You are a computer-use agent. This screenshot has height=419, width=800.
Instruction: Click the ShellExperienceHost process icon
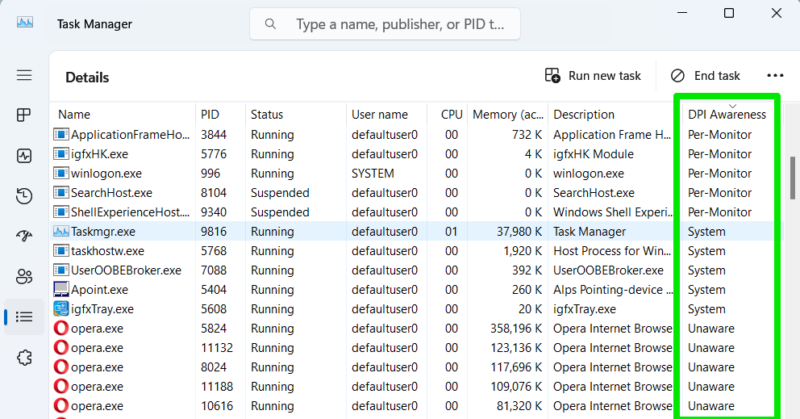(x=61, y=212)
